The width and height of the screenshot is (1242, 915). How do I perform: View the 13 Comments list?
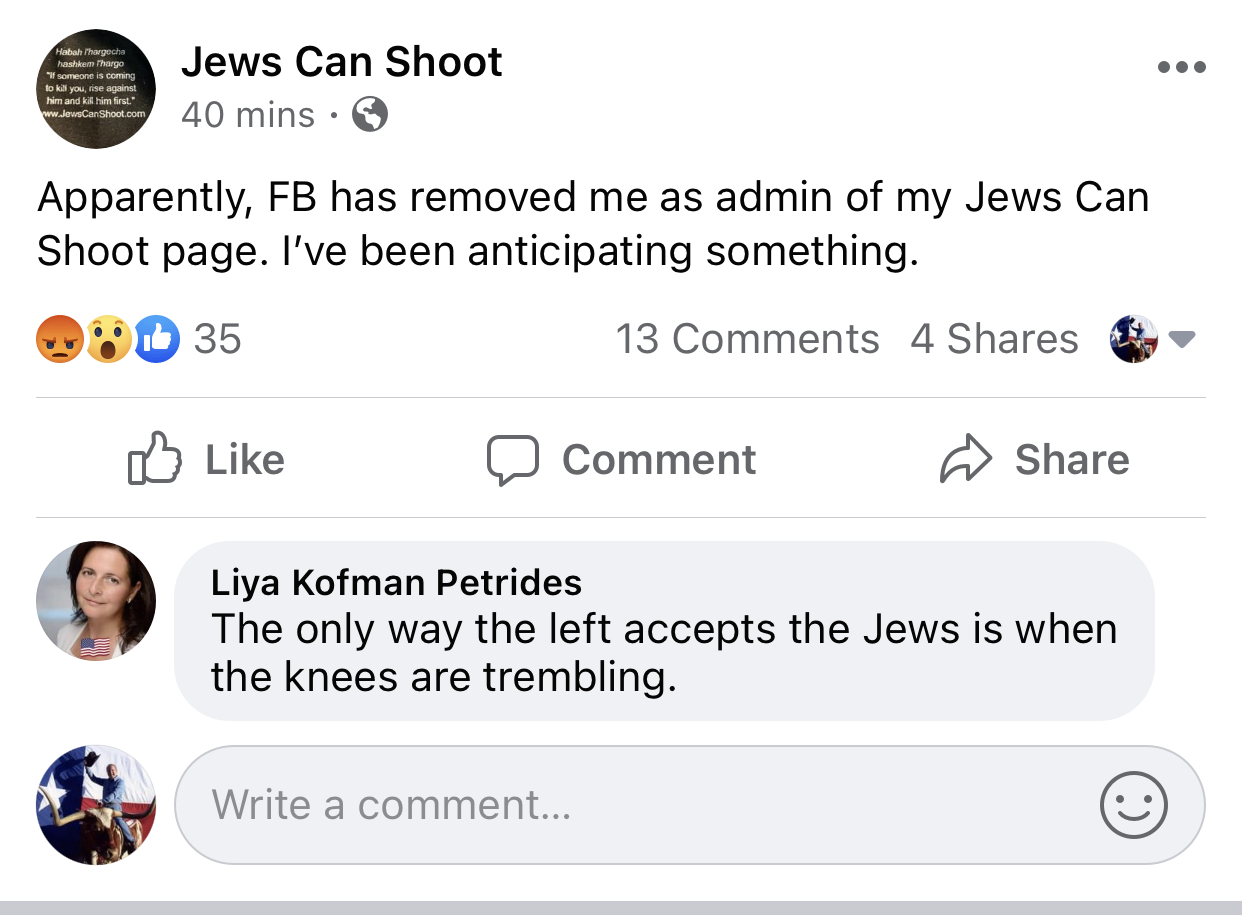tap(747, 340)
